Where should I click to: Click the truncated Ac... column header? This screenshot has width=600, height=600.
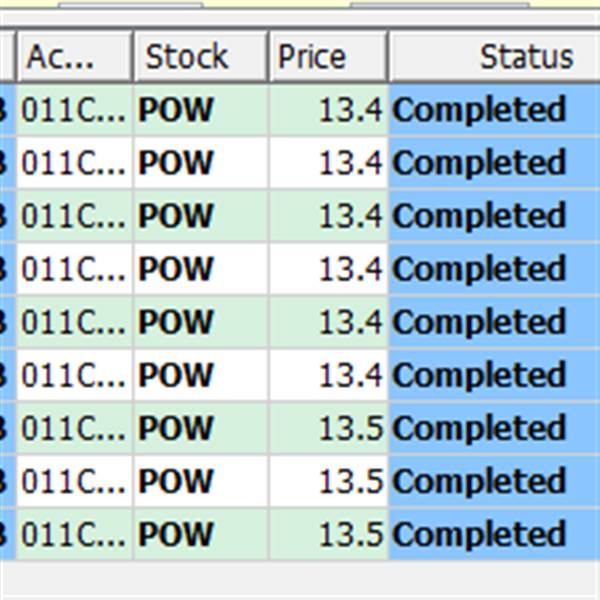tap(75, 57)
